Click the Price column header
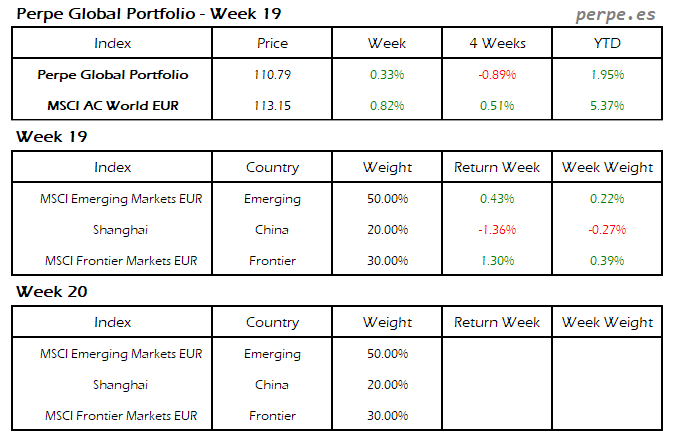The width and height of the screenshot is (674, 442). pyautogui.click(x=272, y=43)
